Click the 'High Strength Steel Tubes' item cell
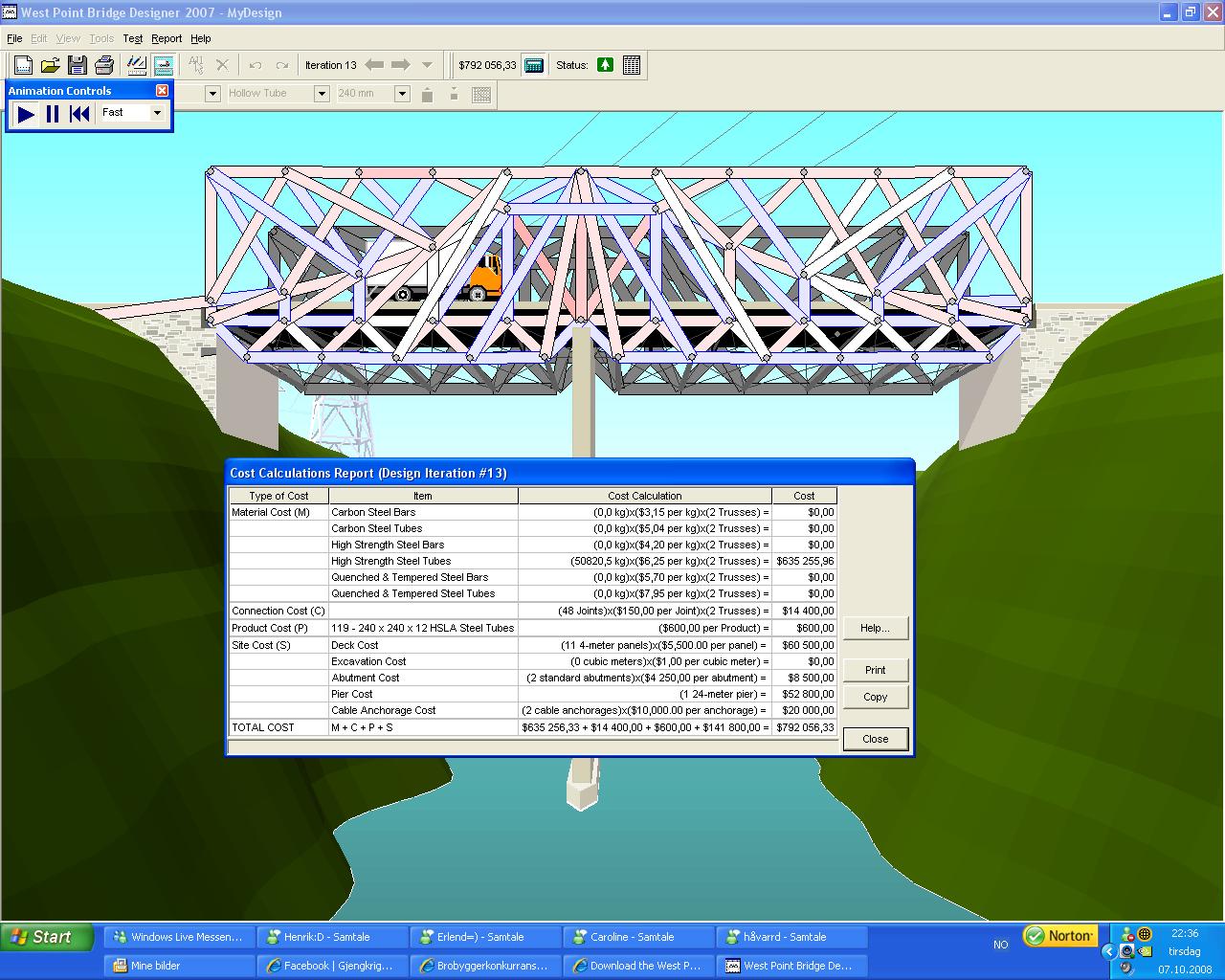 pyautogui.click(x=423, y=561)
